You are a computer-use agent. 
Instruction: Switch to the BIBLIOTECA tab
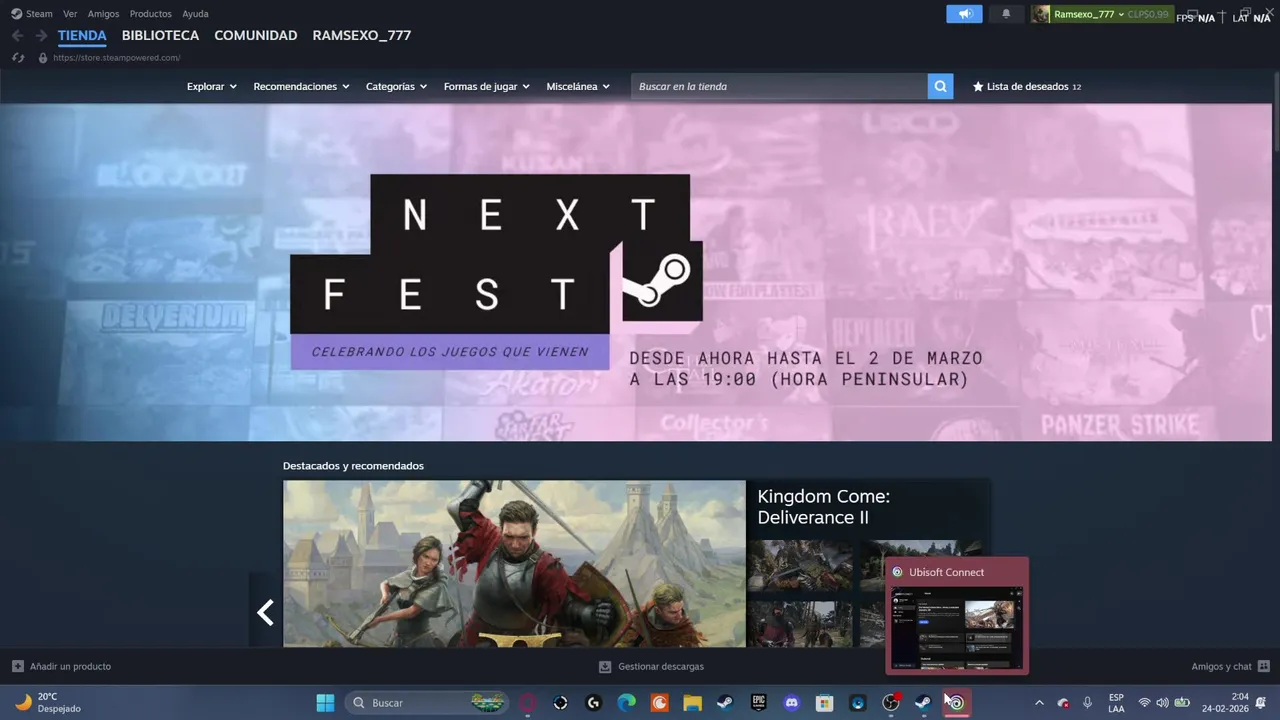160,35
